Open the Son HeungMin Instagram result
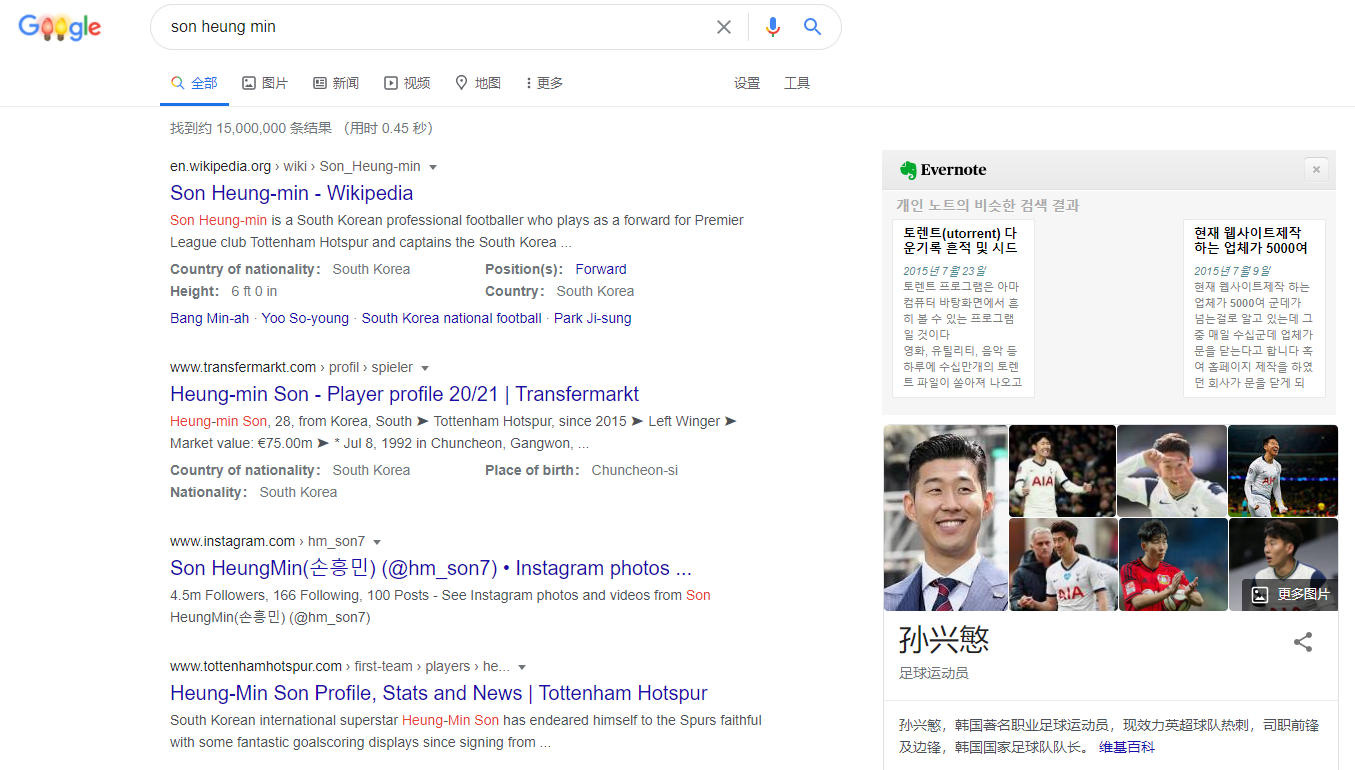This screenshot has width=1355, height=770. point(430,568)
